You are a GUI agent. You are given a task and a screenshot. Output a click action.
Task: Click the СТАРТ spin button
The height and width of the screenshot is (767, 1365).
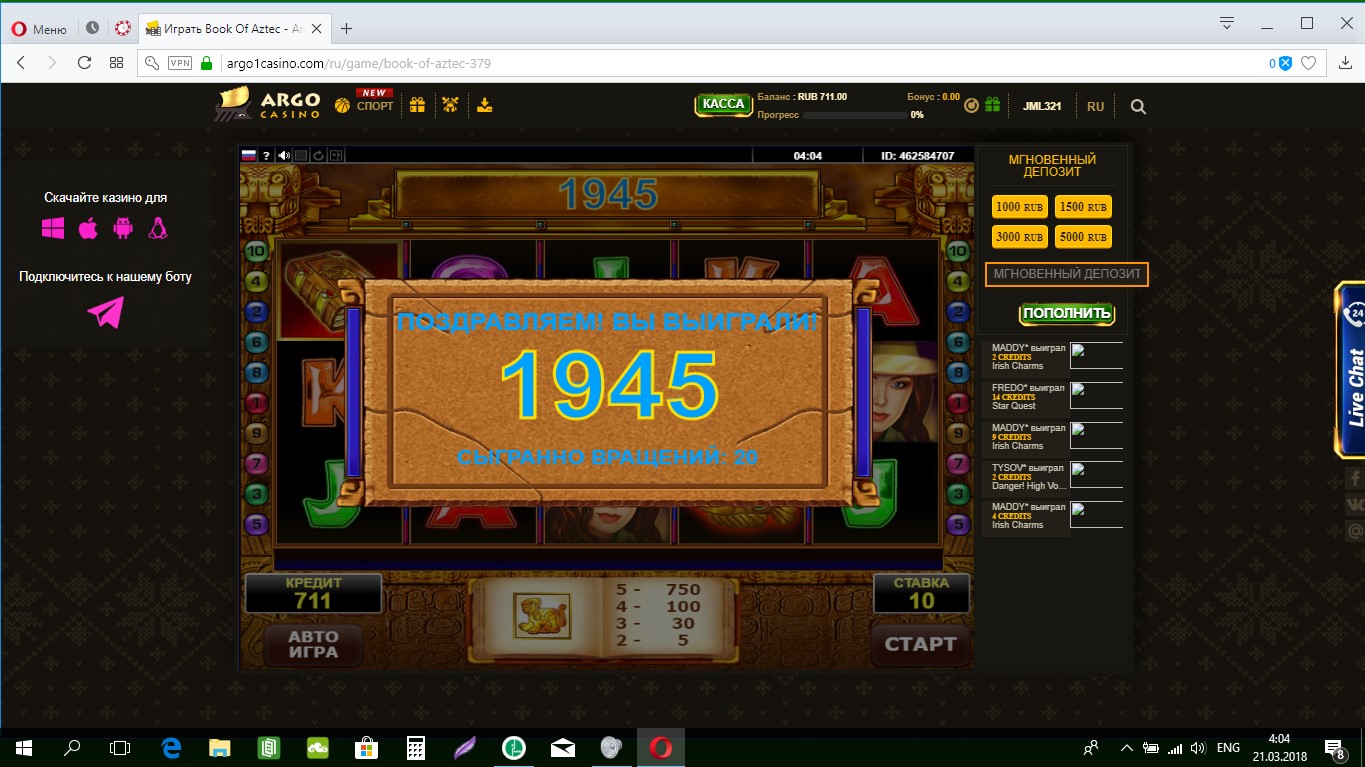tap(920, 644)
